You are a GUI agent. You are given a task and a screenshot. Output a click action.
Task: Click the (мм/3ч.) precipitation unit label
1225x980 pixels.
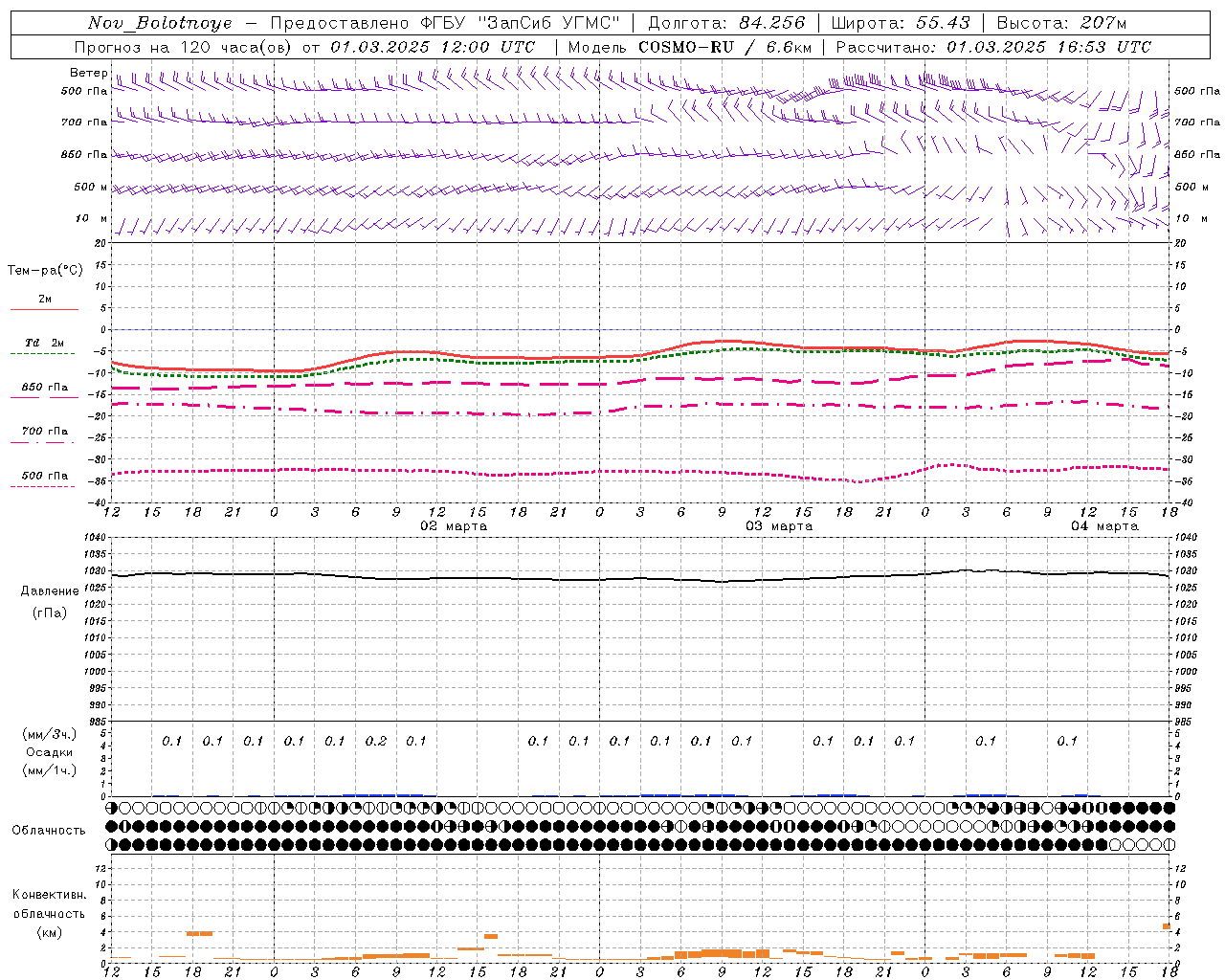(50, 734)
